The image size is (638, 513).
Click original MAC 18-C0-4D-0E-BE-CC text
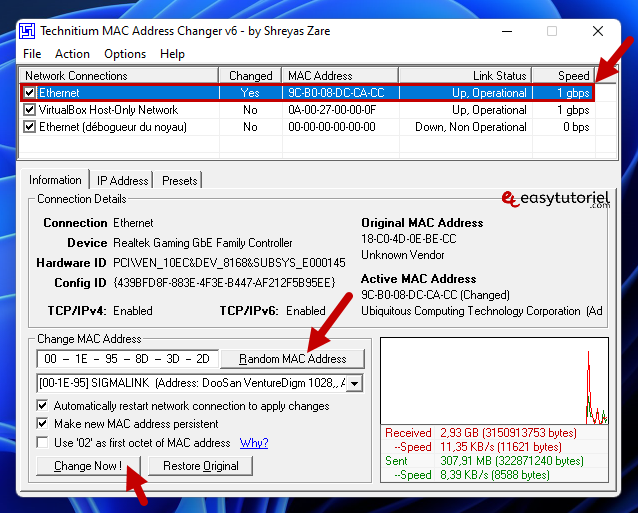click(x=409, y=239)
